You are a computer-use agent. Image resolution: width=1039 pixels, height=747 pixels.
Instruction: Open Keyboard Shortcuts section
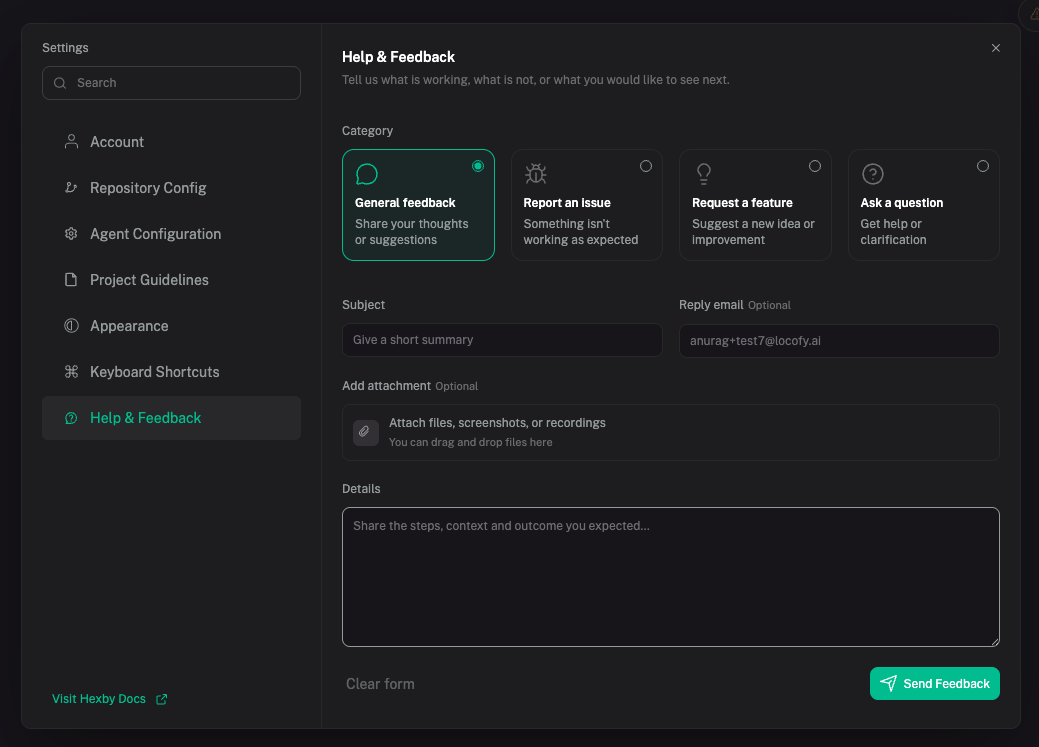coord(171,372)
